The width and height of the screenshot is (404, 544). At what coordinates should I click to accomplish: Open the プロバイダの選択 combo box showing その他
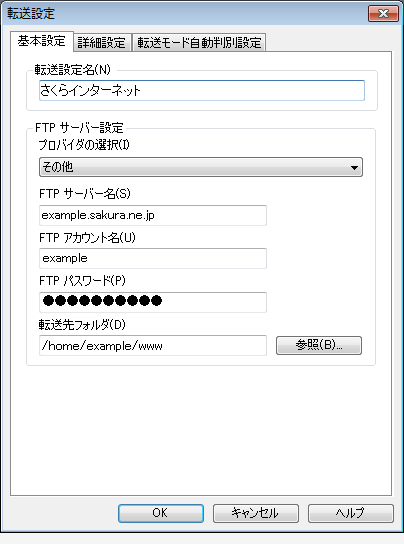[x=201, y=167]
